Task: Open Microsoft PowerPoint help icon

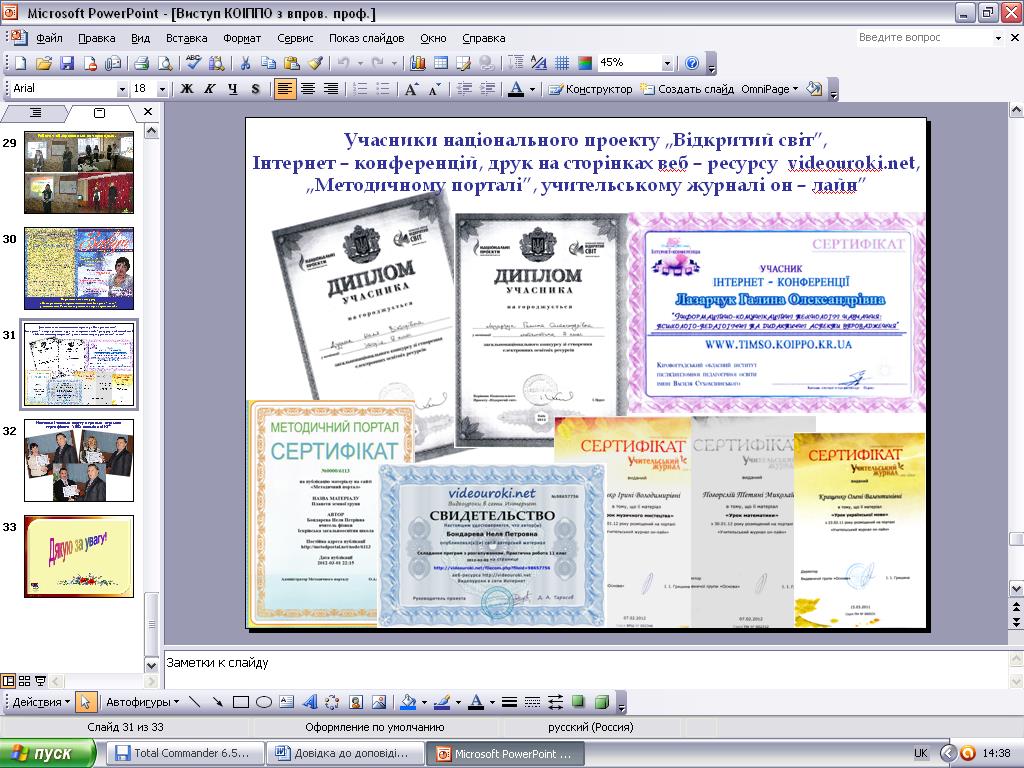Action: point(692,63)
